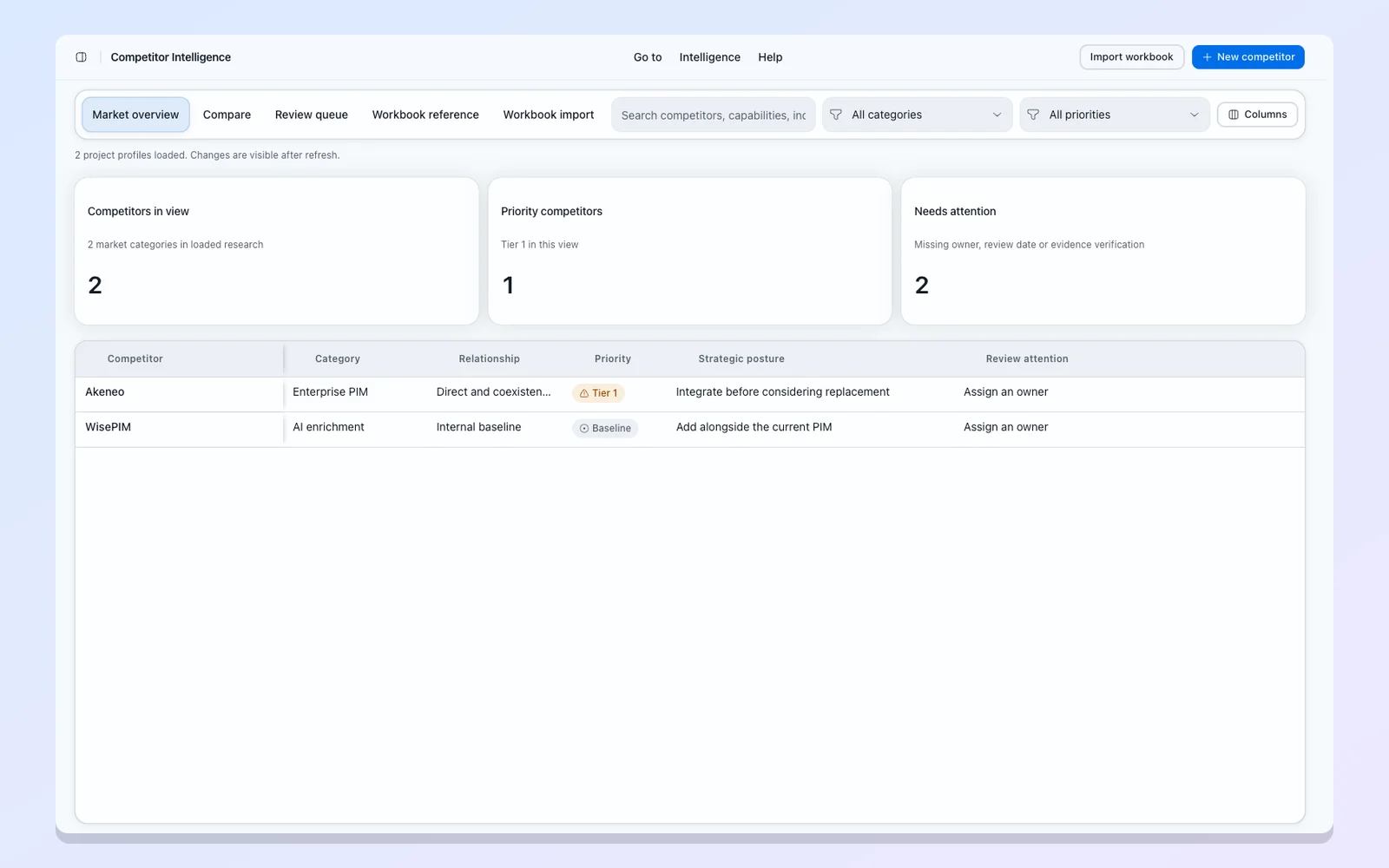Click the filter funnel icon beside All priorities
This screenshot has height=868, width=1389.
coord(1033,115)
